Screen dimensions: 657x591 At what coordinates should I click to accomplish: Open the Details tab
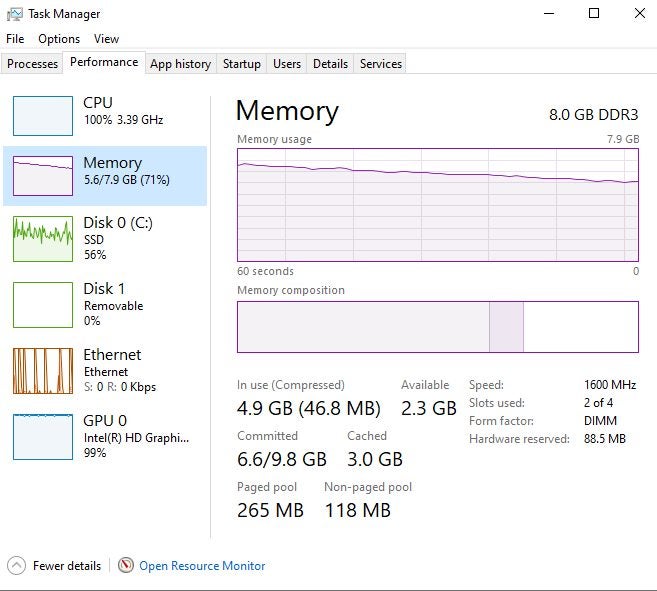click(x=331, y=64)
